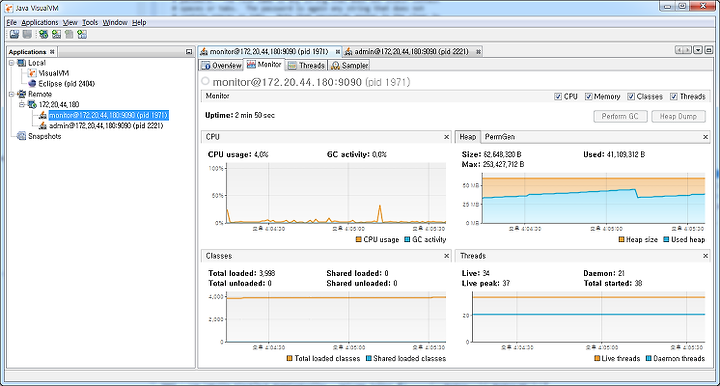Open the document list dropdown arrow

point(698,50)
